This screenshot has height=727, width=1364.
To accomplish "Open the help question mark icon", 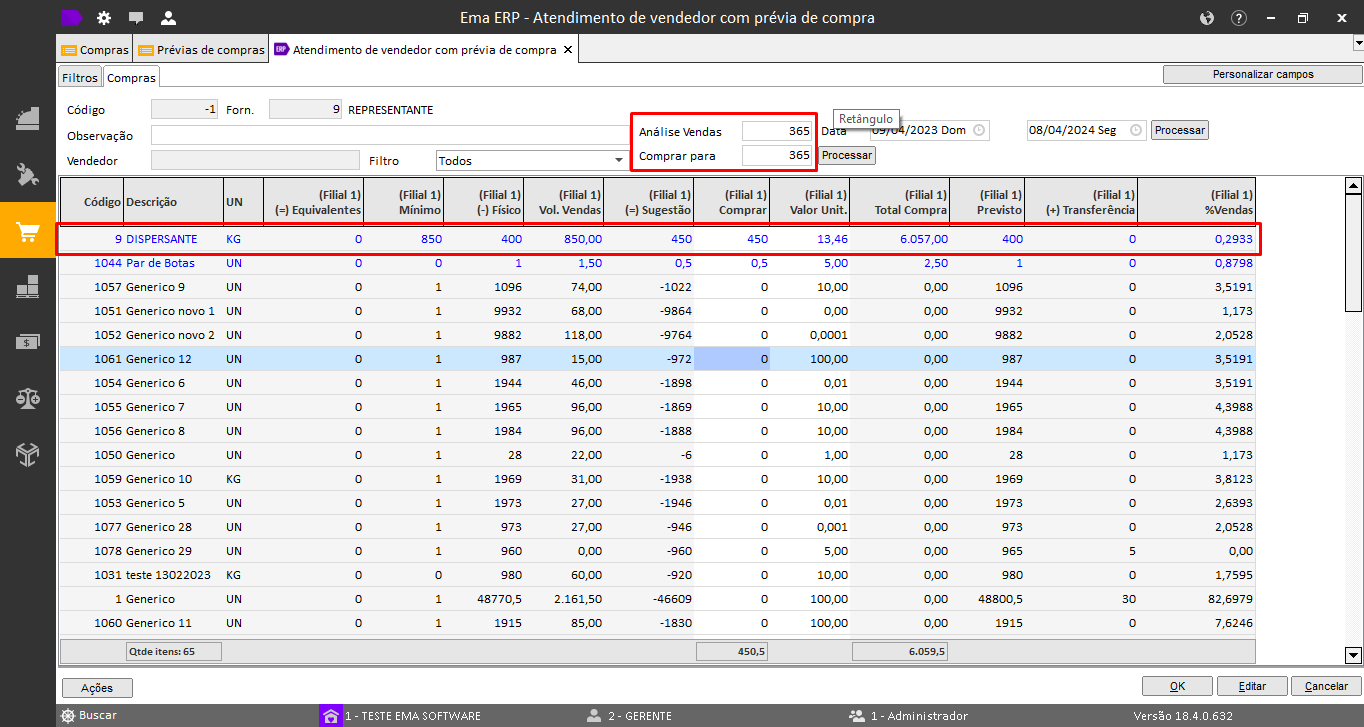I will pos(1239,18).
